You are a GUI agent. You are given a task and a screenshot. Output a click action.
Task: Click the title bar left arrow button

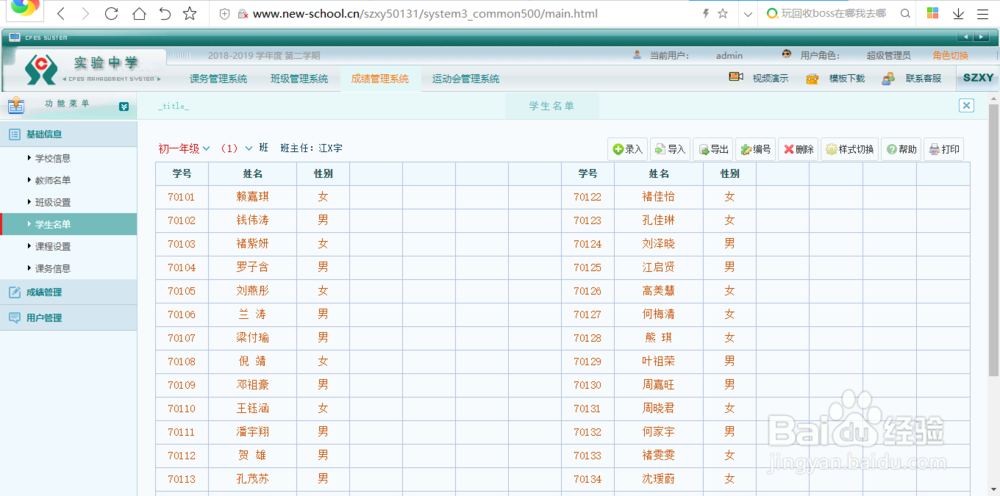[x=966, y=38]
